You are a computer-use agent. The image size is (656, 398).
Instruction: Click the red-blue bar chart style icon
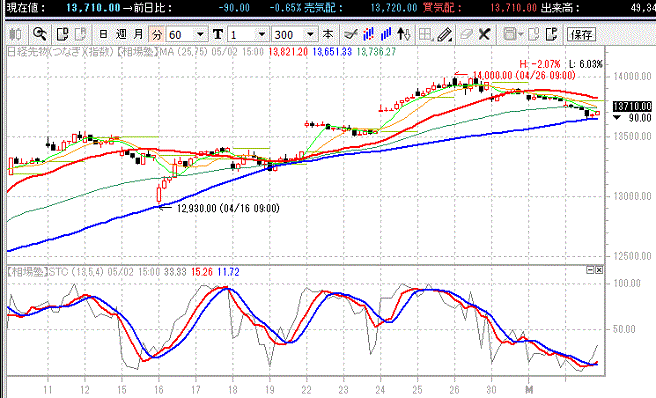click(369, 34)
